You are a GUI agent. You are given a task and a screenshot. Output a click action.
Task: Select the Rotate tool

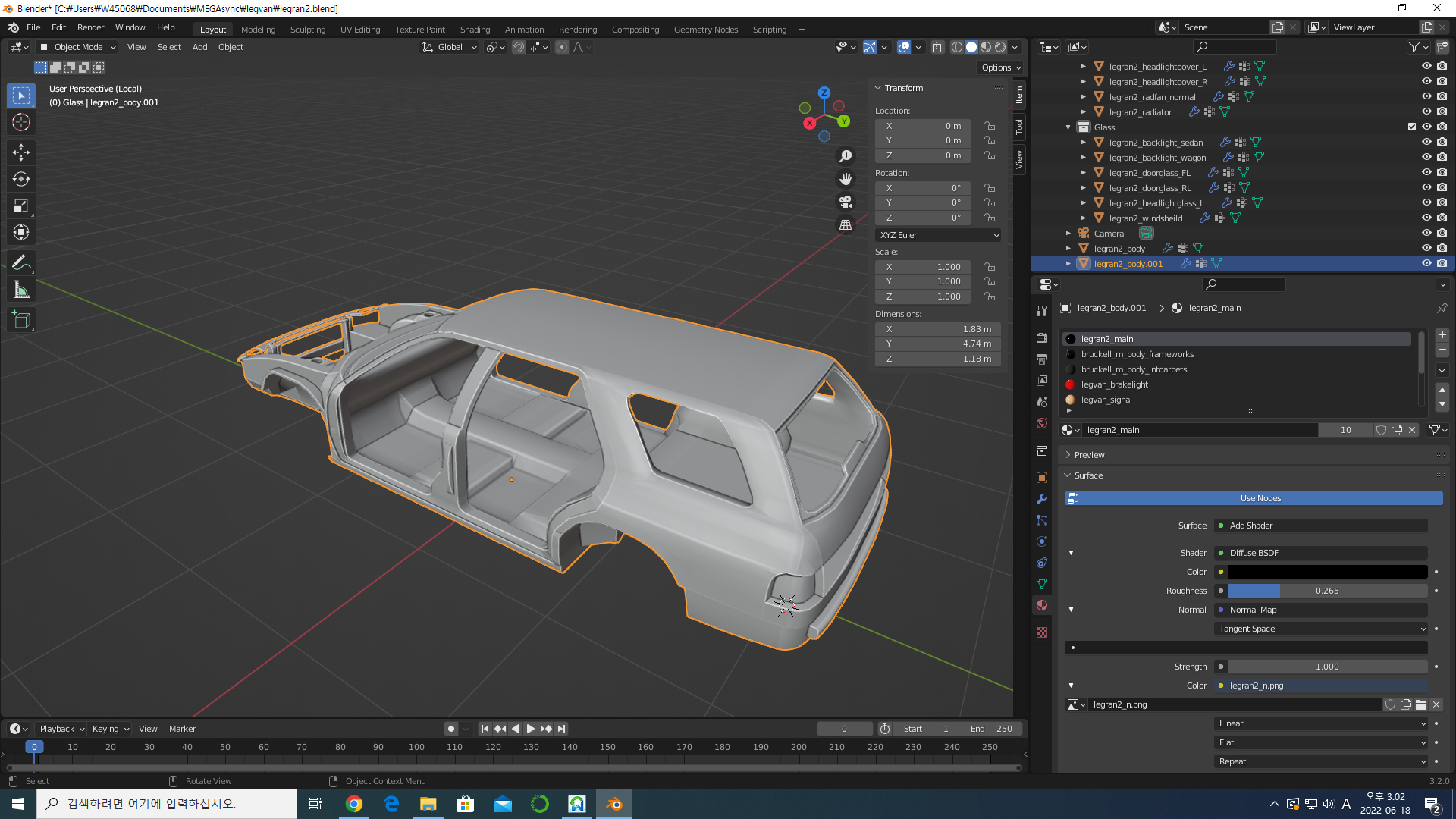(21, 180)
